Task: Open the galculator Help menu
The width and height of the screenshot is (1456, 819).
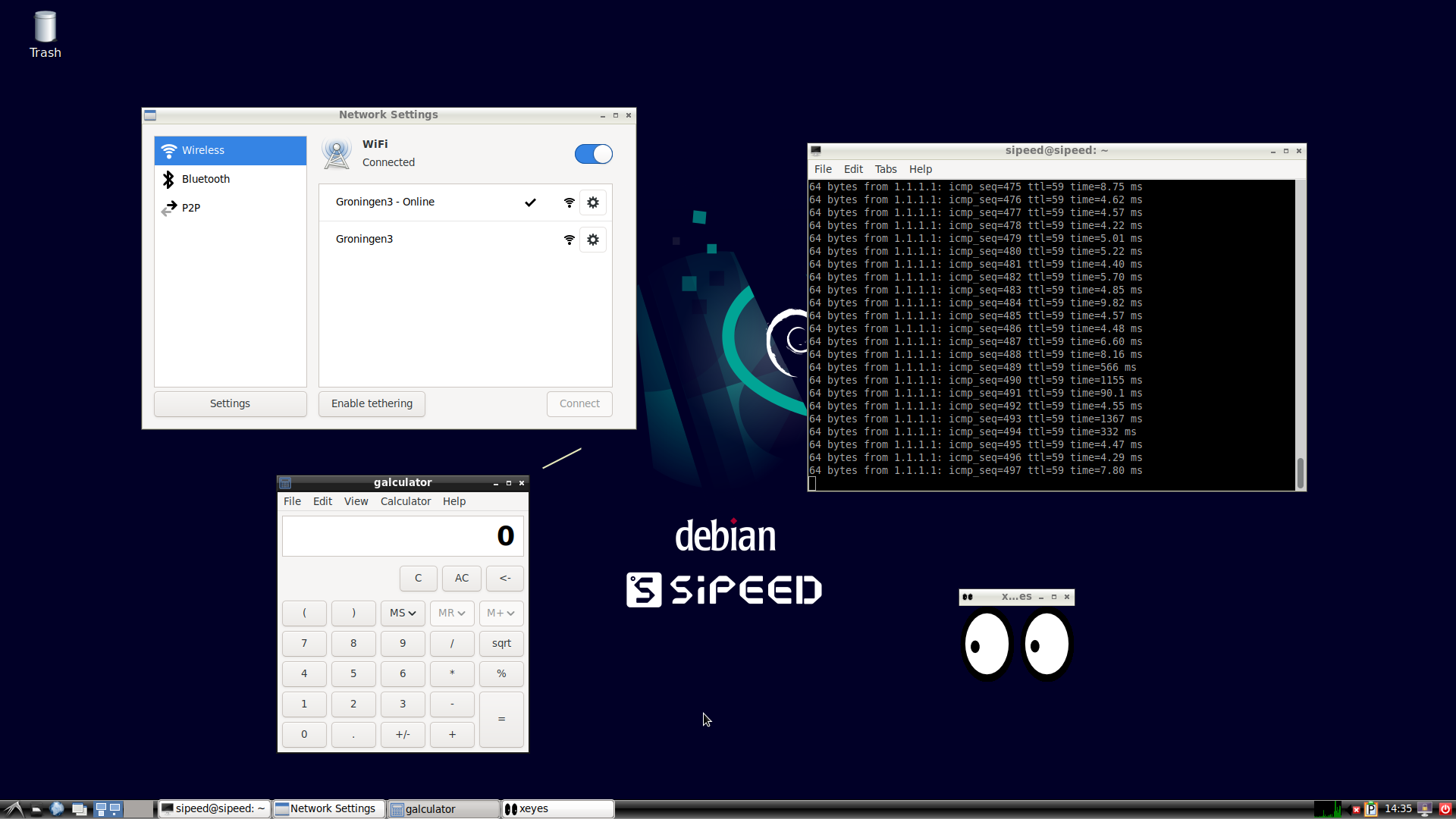Action: tap(454, 501)
